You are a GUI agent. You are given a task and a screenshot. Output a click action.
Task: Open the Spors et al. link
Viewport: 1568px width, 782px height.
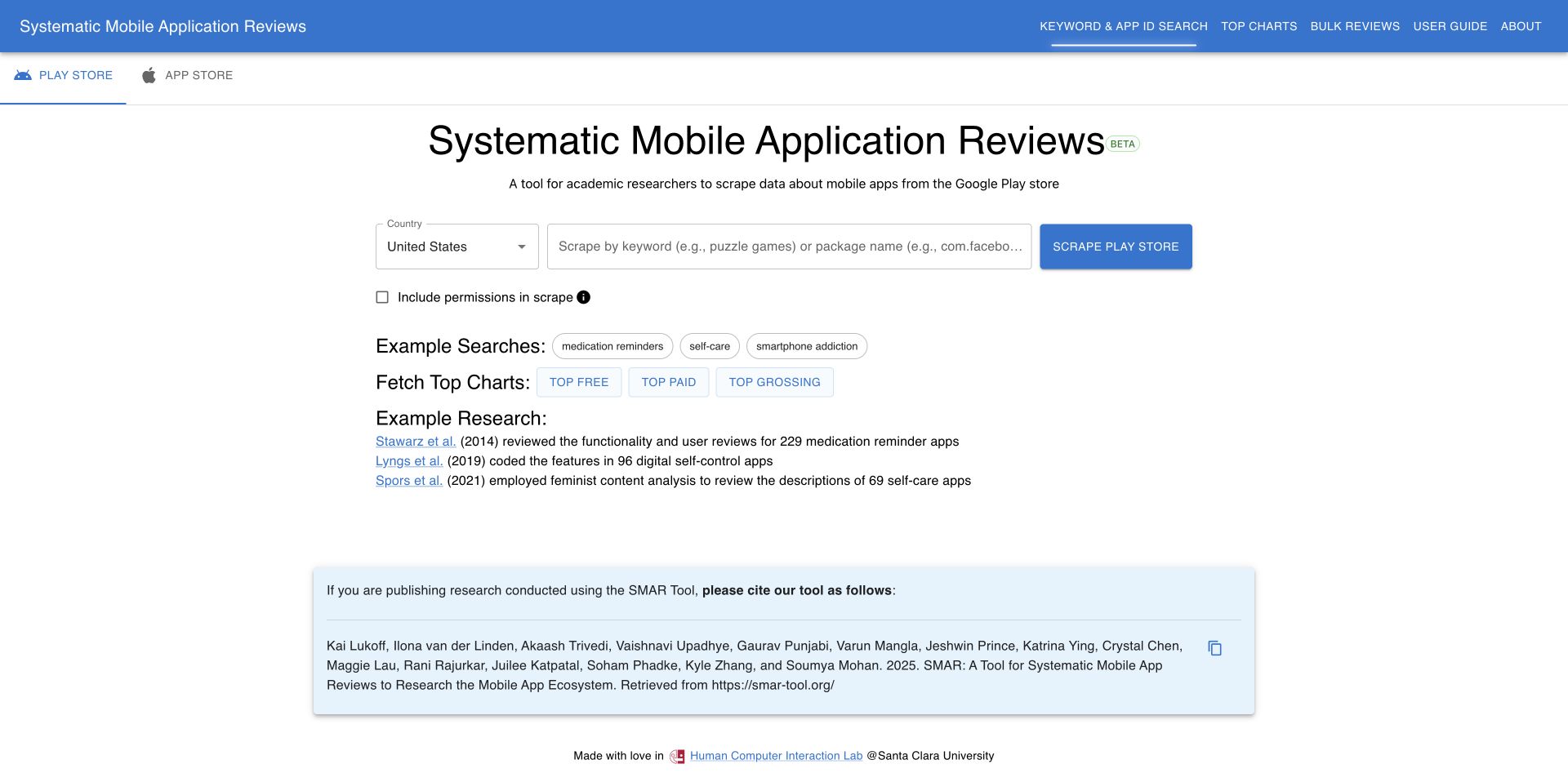(x=409, y=481)
